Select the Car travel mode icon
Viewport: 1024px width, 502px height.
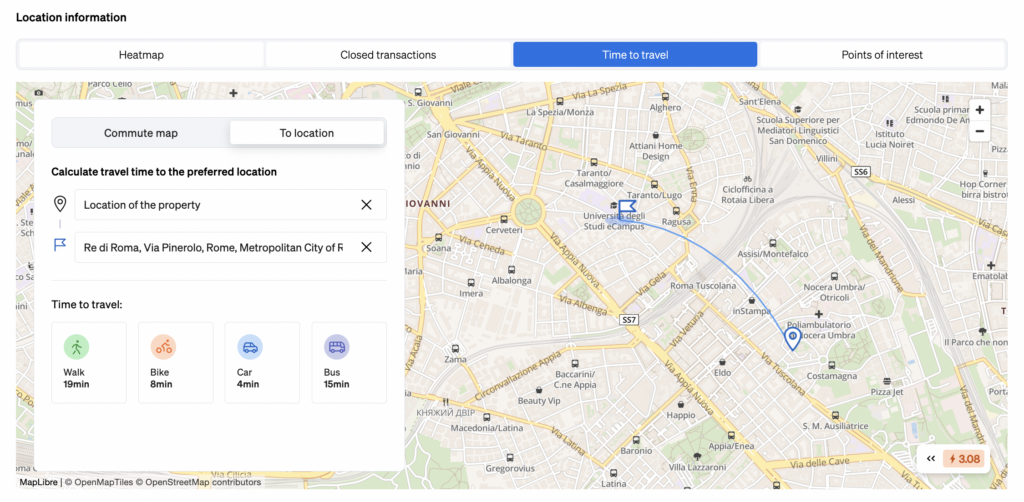coord(250,347)
